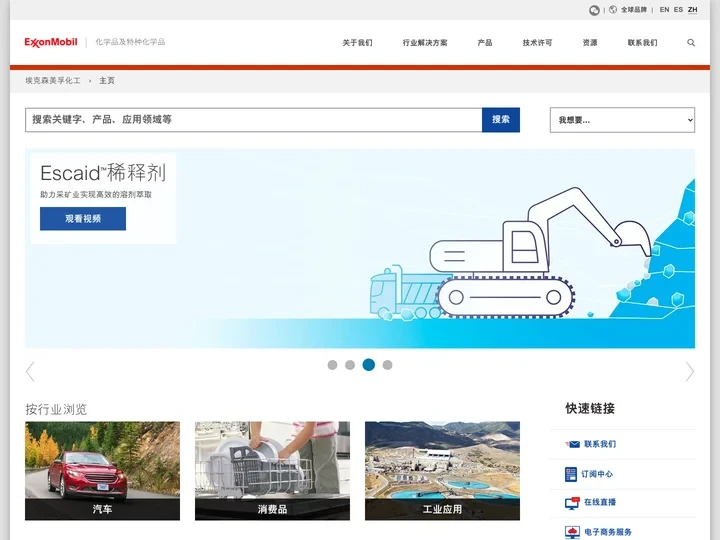This screenshot has height=540, width=720.
Task: Click 埃克森美孚化工 breadcrumb link
Action: (x=53, y=81)
